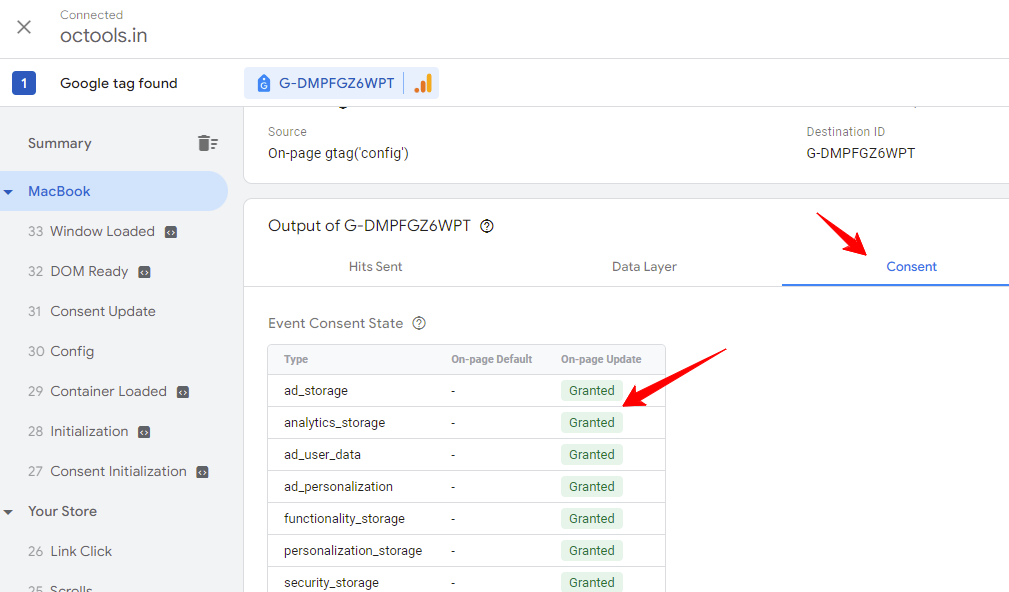This screenshot has height=592, width=1009.
Task: Open help icon beside Output of G-DMPFGZ6WPT
Action: click(x=487, y=226)
